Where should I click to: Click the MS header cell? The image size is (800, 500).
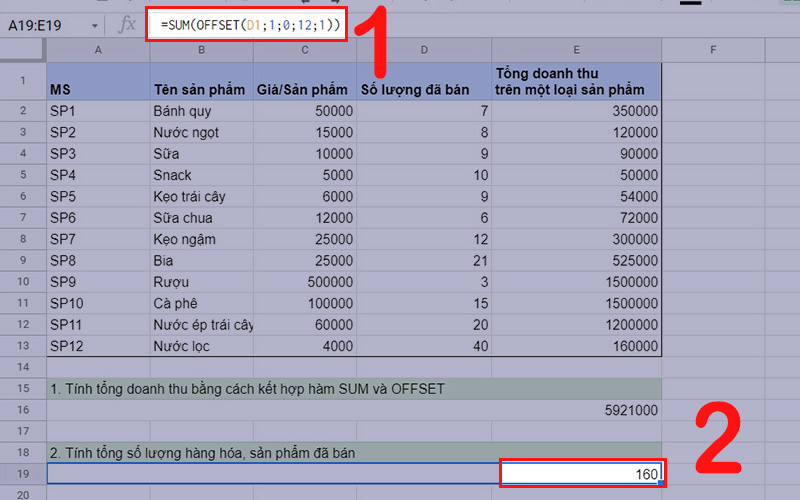(x=98, y=82)
